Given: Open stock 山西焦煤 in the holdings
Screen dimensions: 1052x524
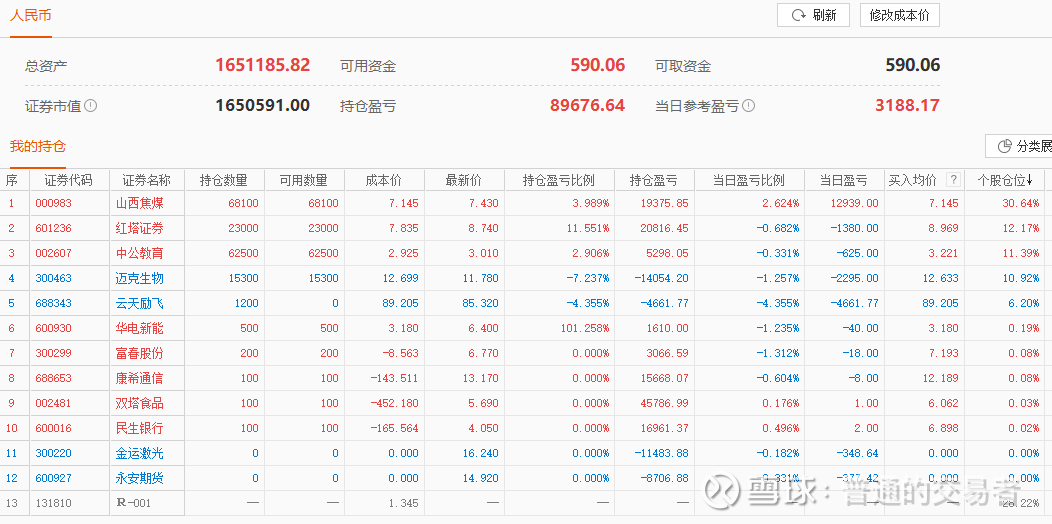Looking at the screenshot, I should coord(139,203).
